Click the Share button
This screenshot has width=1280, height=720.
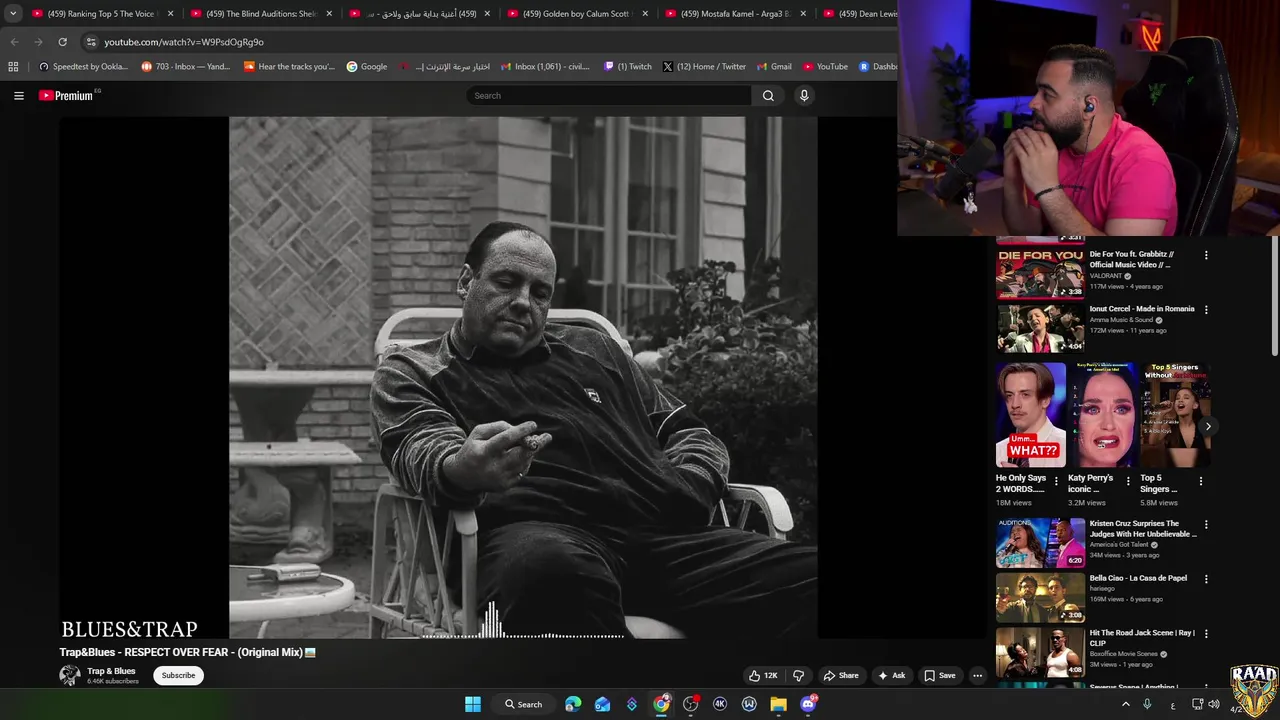841,676
